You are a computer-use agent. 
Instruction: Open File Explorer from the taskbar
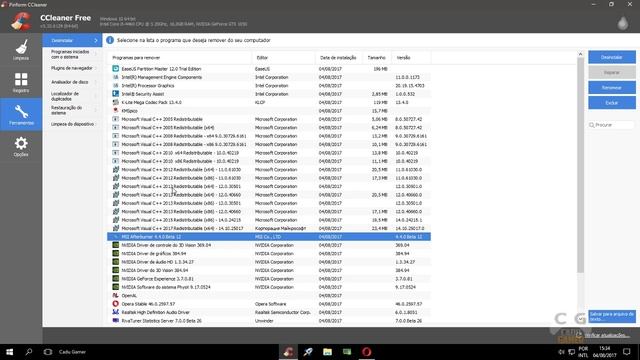(327, 352)
